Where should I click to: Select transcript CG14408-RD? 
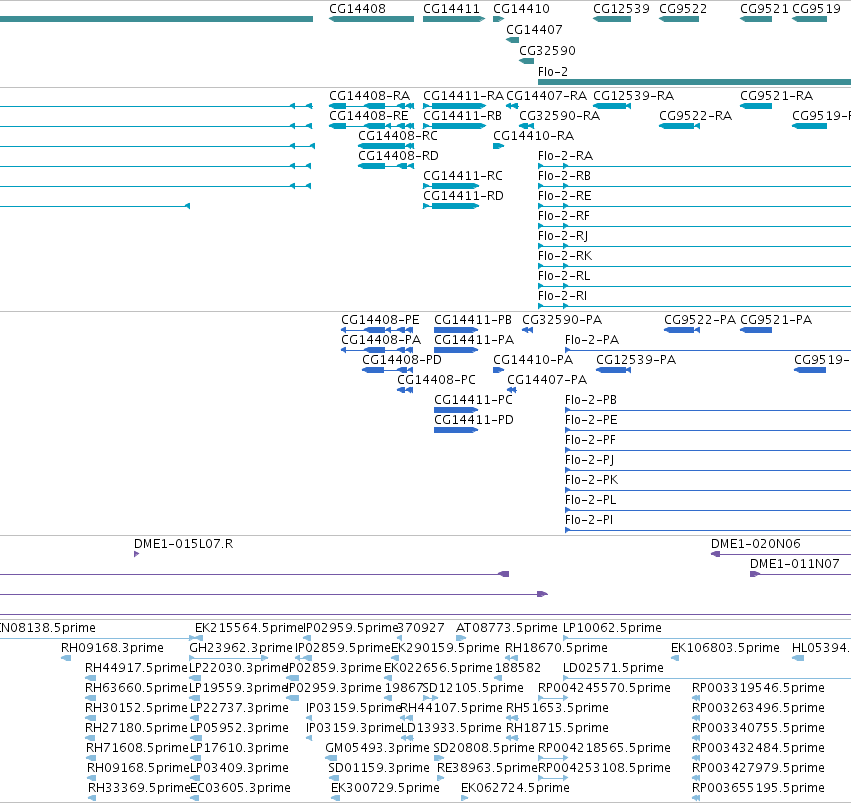[x=398, y=156]
